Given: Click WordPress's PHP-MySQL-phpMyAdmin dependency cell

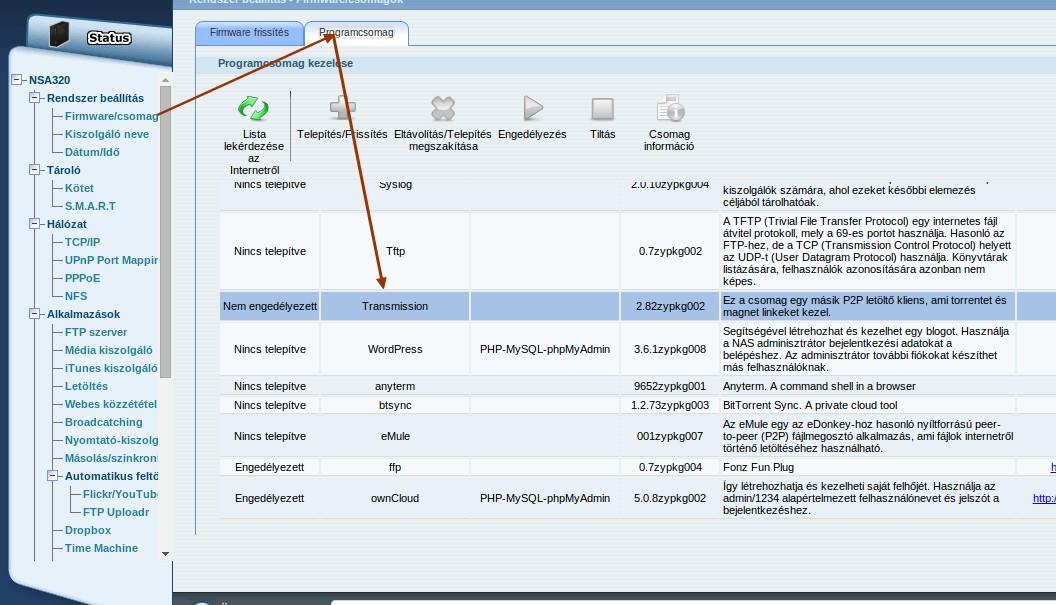Looking at the screenshot, I should tap(545, 349).
